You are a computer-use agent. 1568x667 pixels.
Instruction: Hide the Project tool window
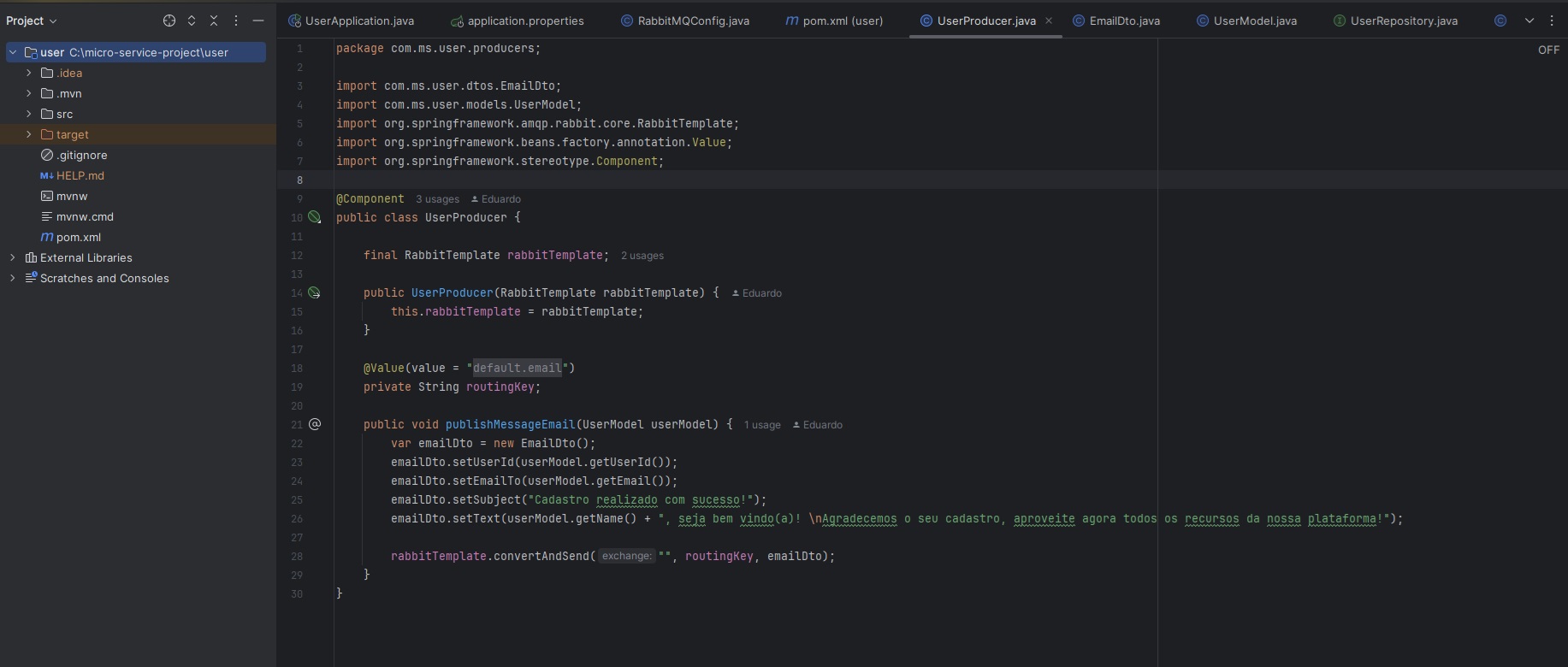[258, 21]
